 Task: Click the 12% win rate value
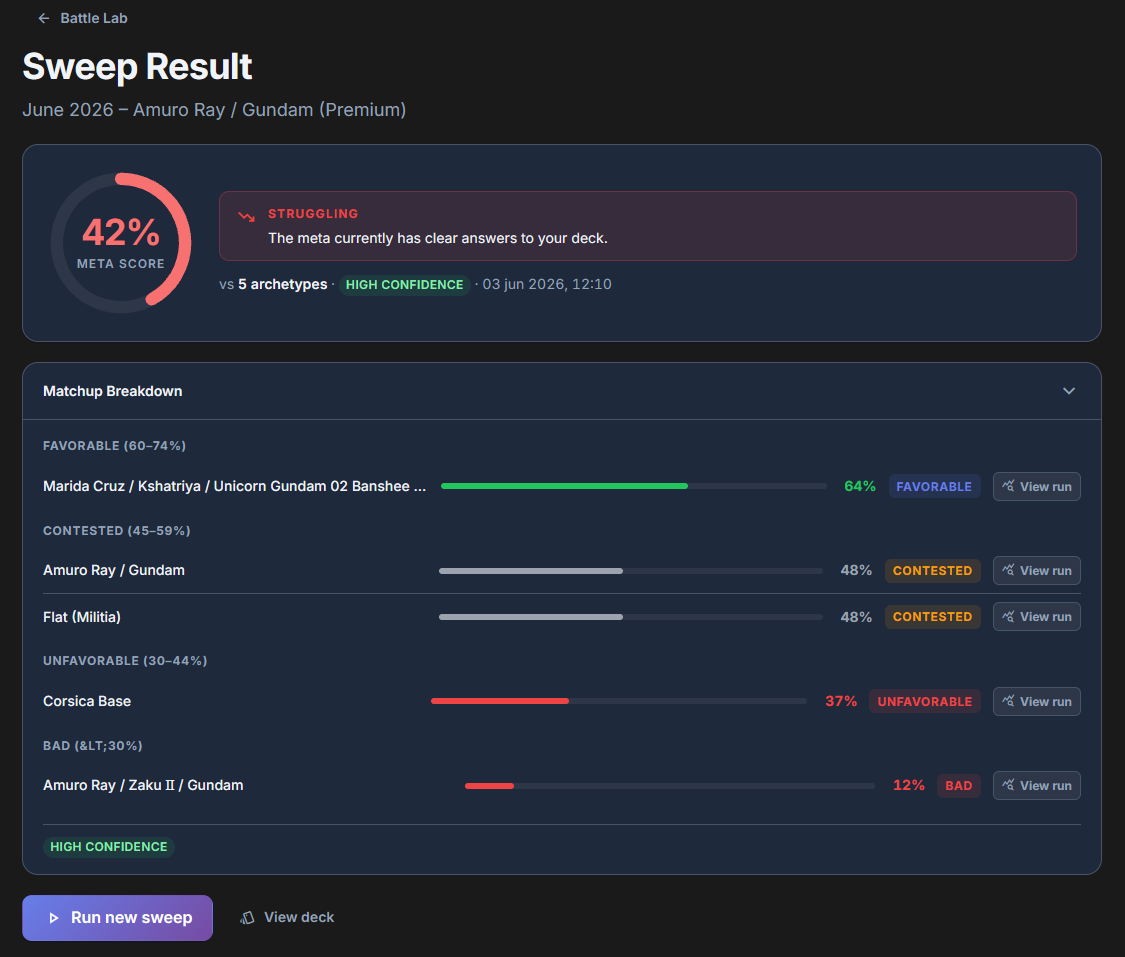908,786
